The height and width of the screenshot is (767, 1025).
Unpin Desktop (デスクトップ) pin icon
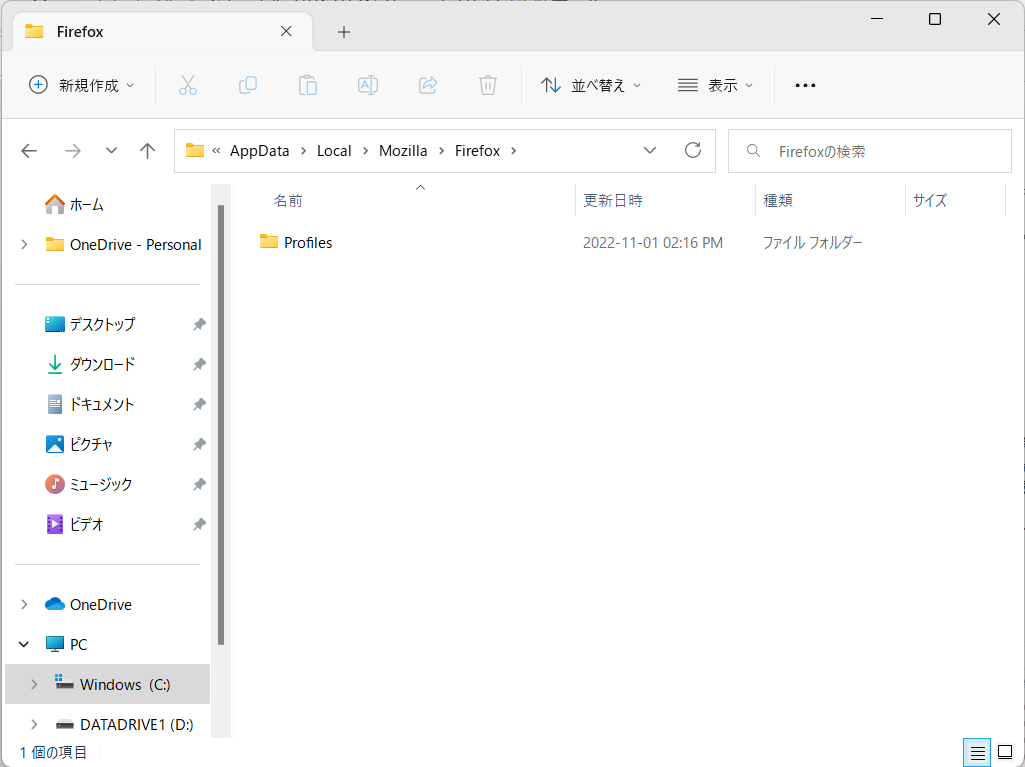point(199,324)
